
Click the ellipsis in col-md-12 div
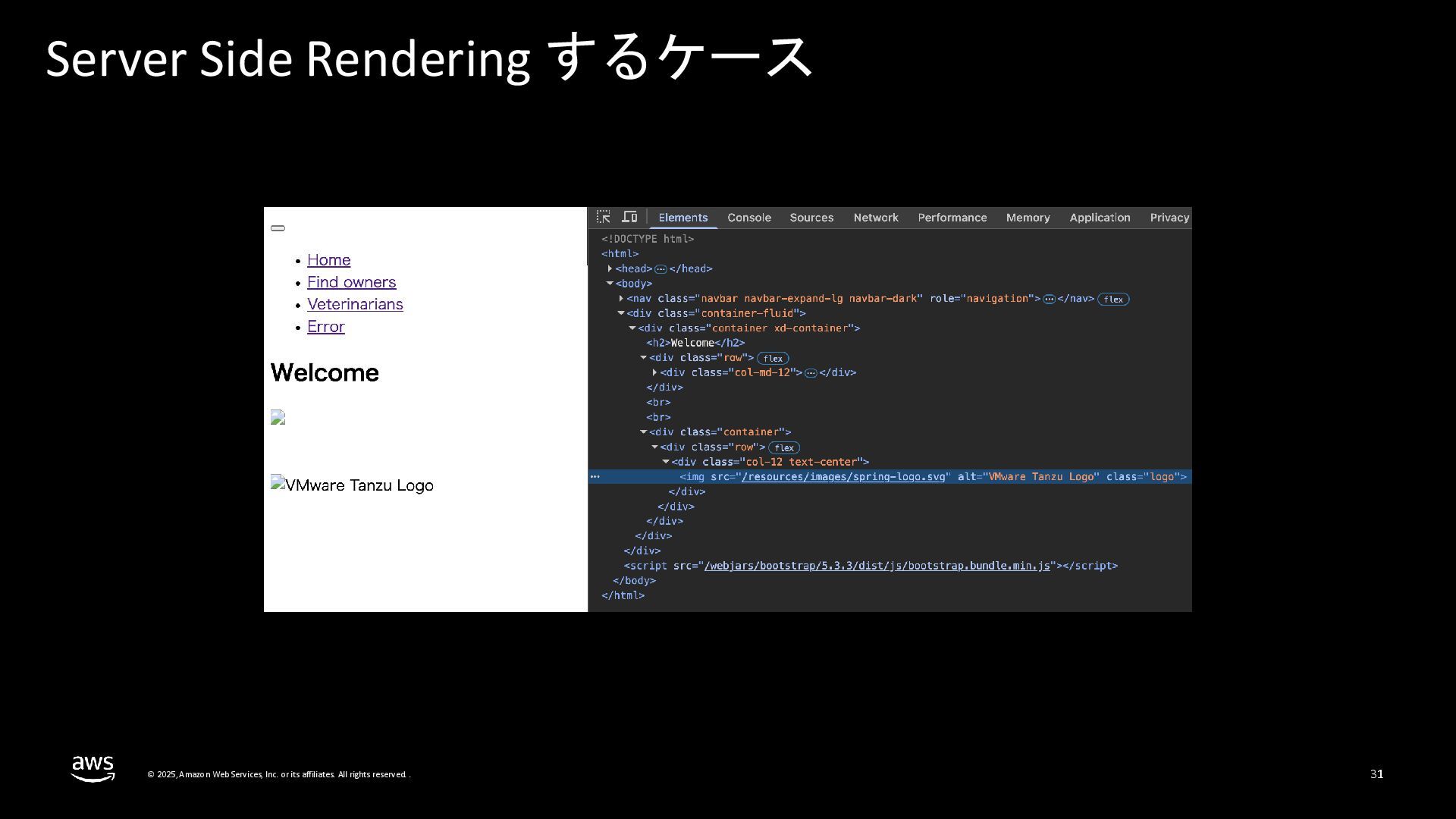(811, 373)
